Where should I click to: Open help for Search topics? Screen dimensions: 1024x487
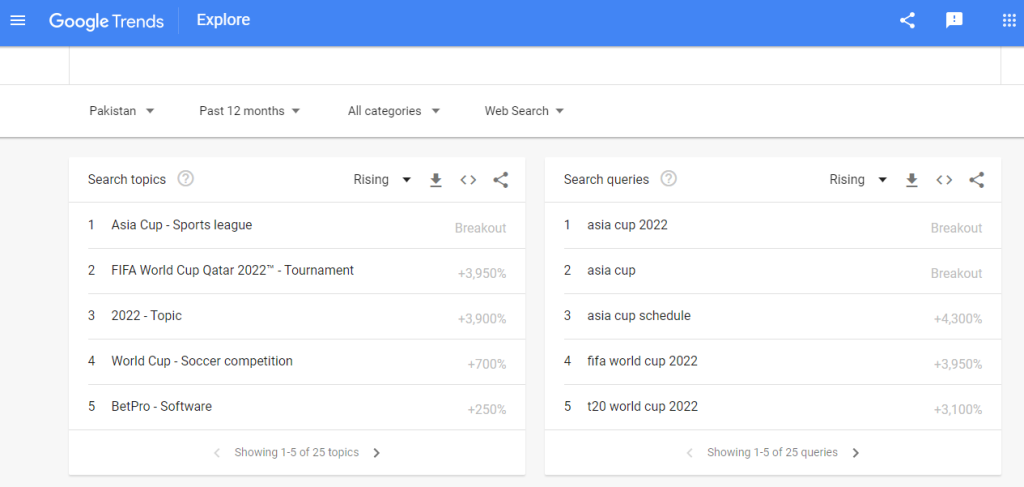click(x=186, y=179)
